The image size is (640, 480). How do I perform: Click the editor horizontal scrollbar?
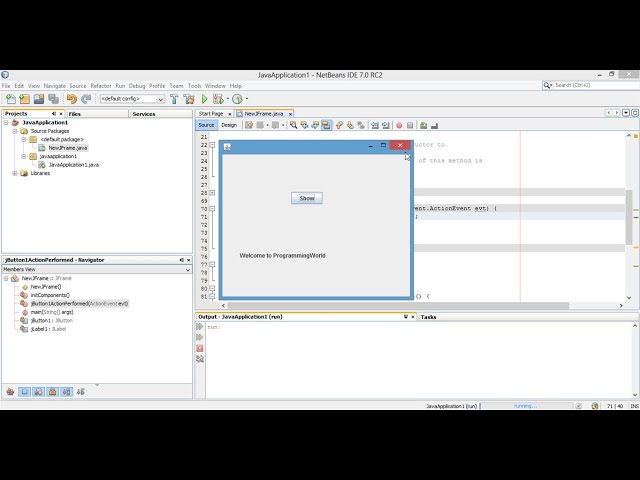point(398,305)
